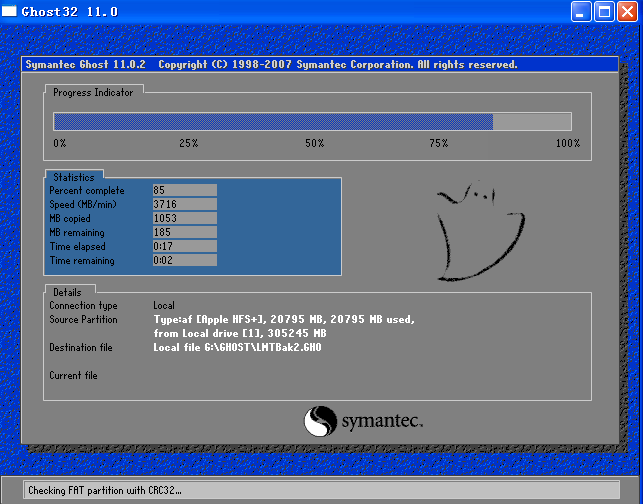This screenshot has width=643, height=504.
Task: Minimize the Ghost32 window
Action: [x=582, y=12]
